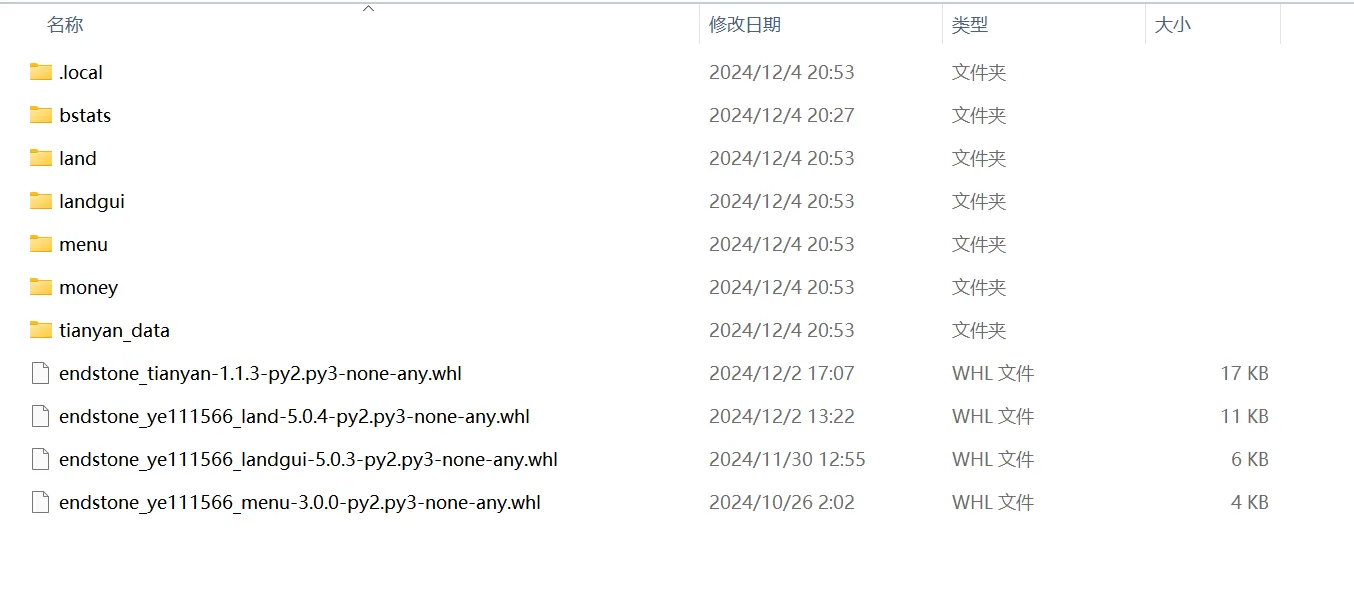Click the 类型 column header
Viewport: 1354px width, 590px height.
click(x=970, y=25)
